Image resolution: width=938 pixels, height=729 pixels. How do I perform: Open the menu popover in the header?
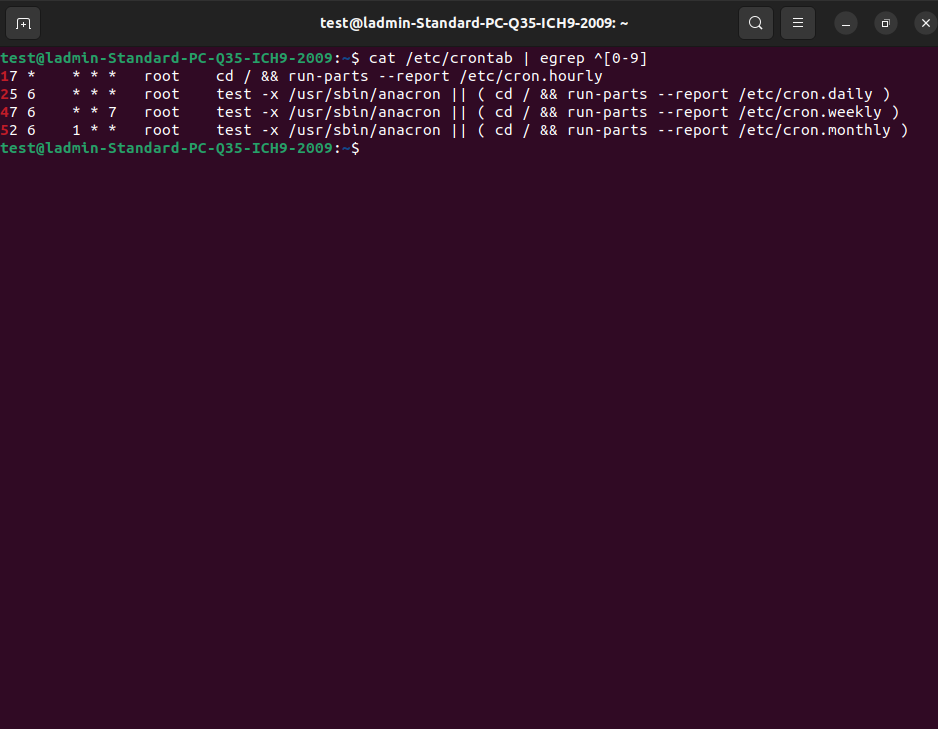[x=797, y=22]
